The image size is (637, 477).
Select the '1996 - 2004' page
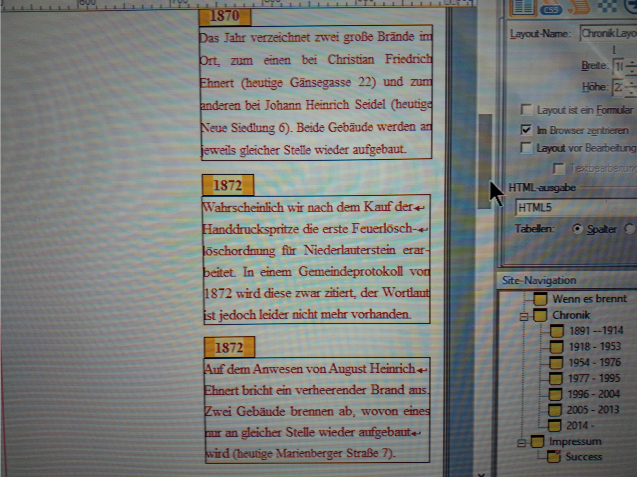click(594, 394)
